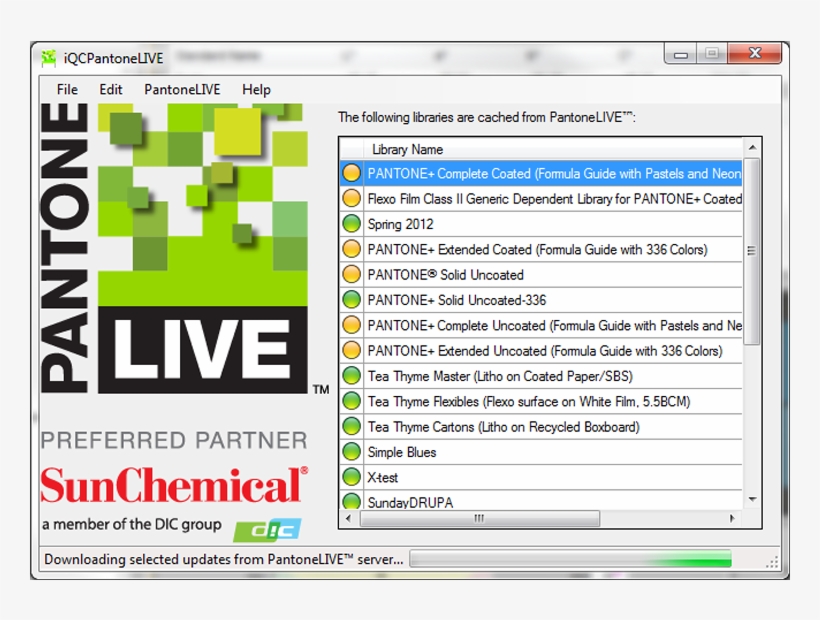Viewport: 820px width, 620px height.
Task: Click orange status icon for PANTONE+ Complete Uncoated
Action: point(351,325)
